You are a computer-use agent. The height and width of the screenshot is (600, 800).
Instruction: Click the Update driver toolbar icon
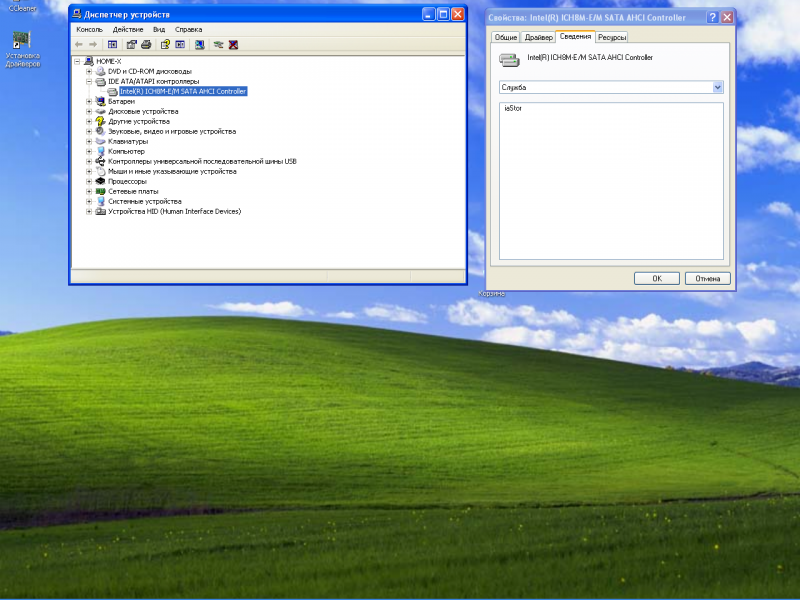point(218,45)
